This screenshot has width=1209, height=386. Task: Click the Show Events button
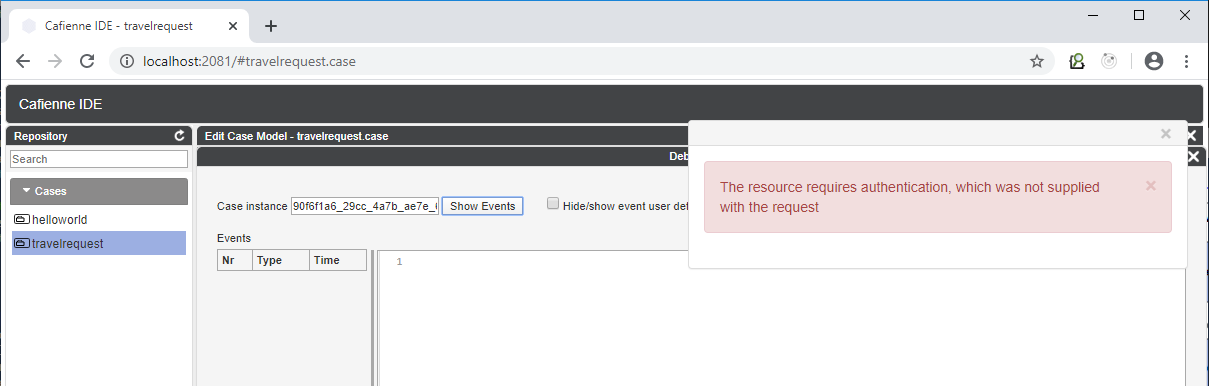482,206
